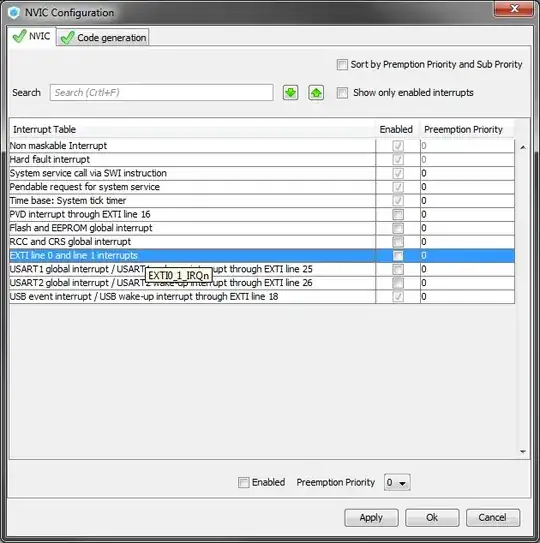Click the green checkmark on NVIC tab
Viewport: 540px width, 543px height.
(x=19, y=36)
